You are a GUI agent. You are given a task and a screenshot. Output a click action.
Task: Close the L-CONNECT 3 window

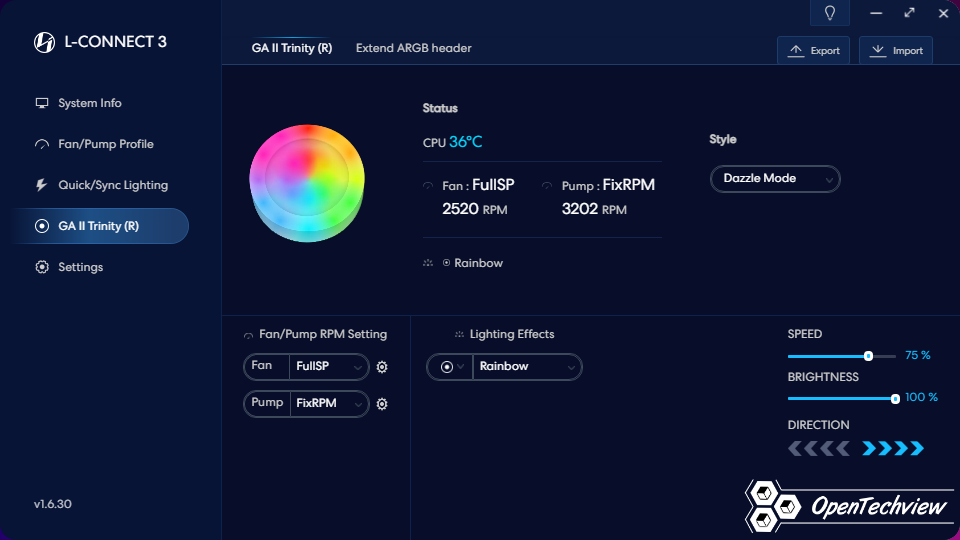943,13
